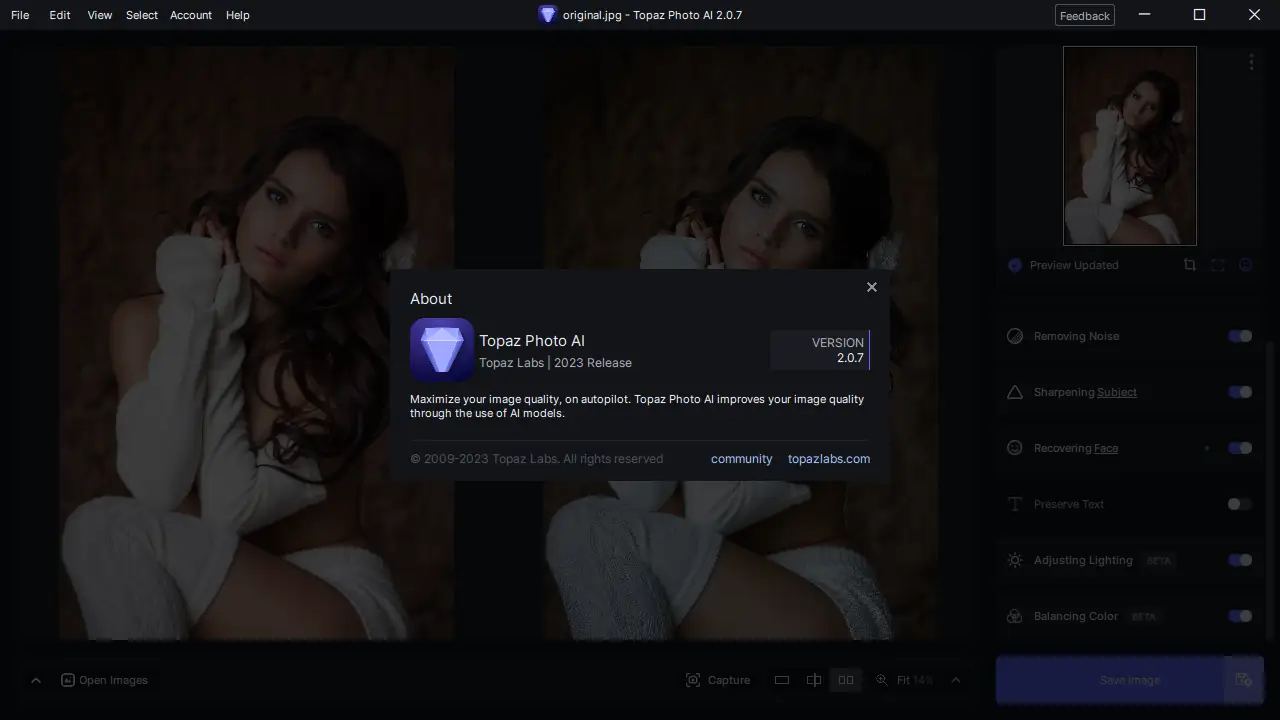Click the Preview Updated status icon
The width and height of the screenshot is (1280, 720).
pyautogui.click(x=1014, y=265)
